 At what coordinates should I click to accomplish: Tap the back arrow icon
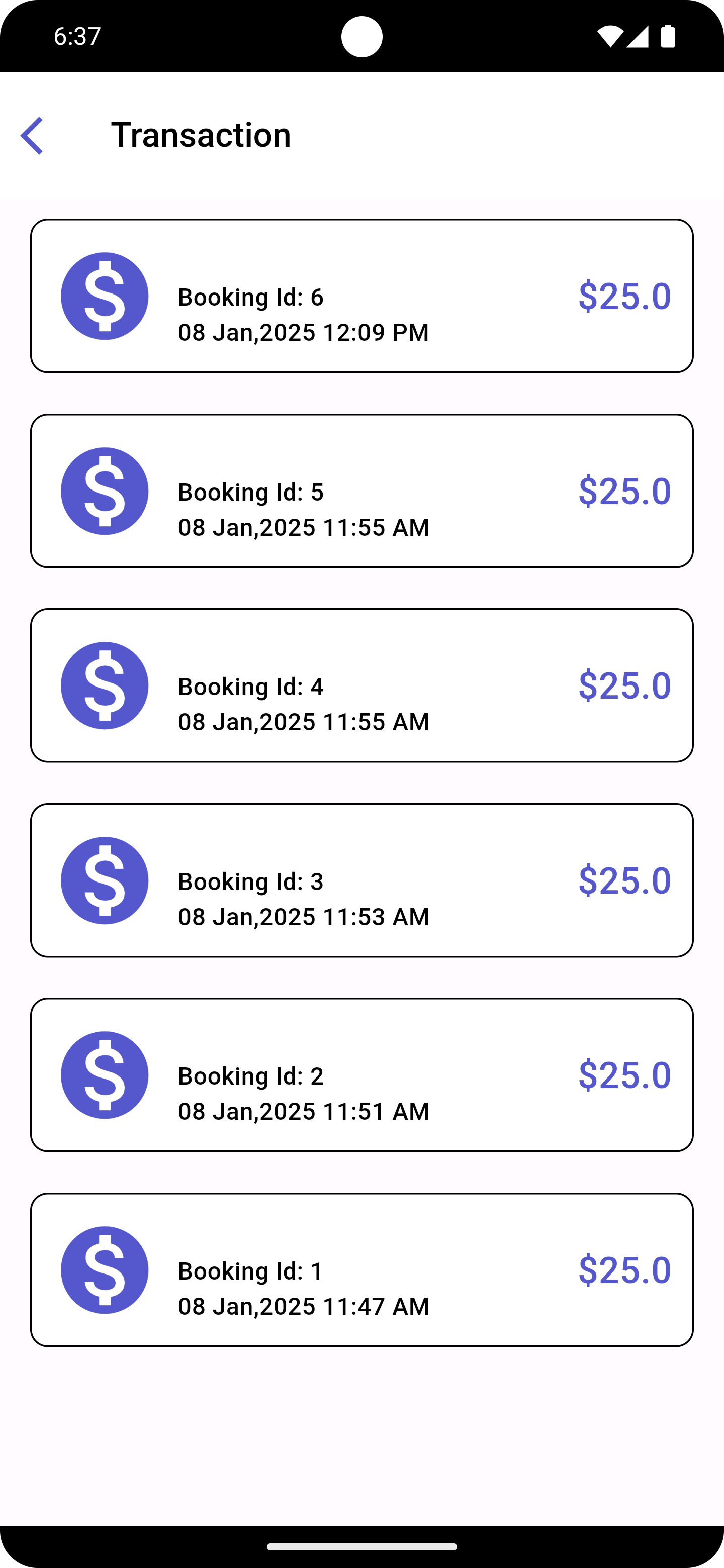coord(32,135)
